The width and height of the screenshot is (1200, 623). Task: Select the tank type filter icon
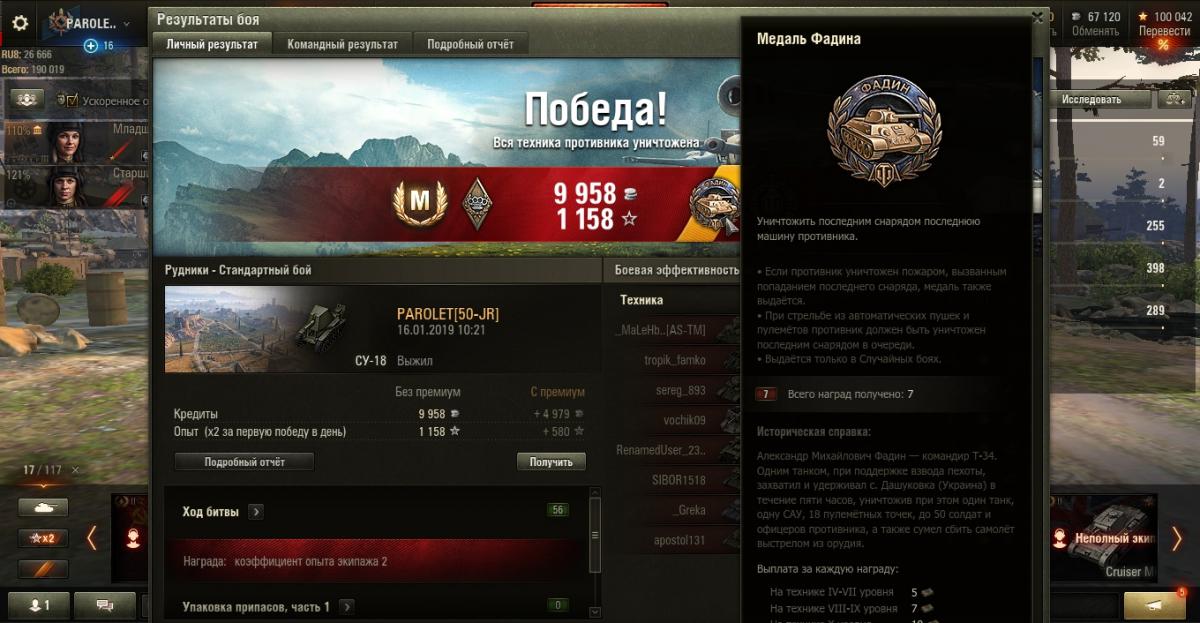(x=43, y=508)
